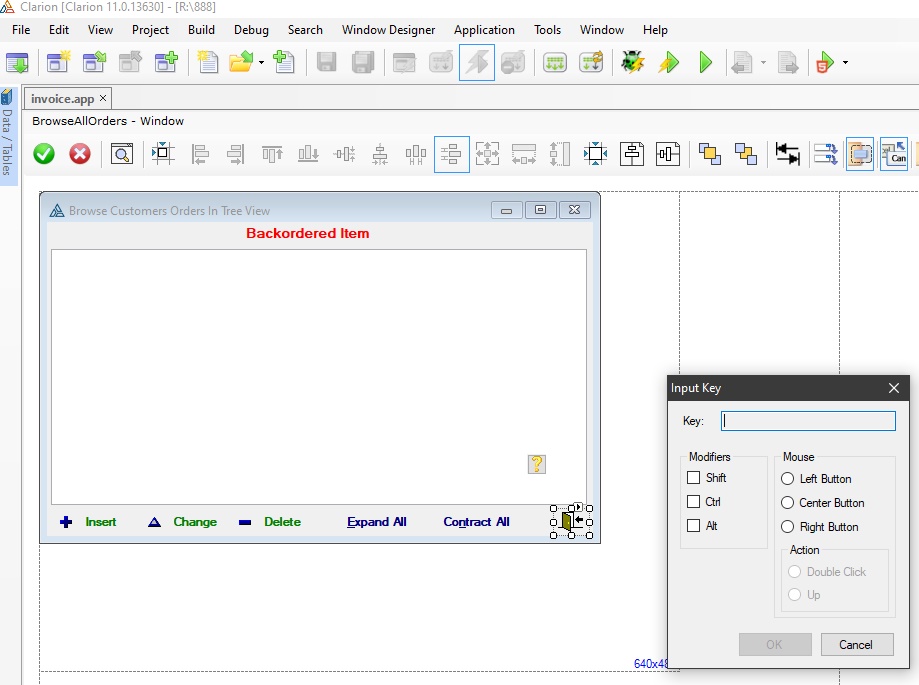
Task: Expand the HTML5 run dropdown arrow
Action: click(x=845, y=63)
